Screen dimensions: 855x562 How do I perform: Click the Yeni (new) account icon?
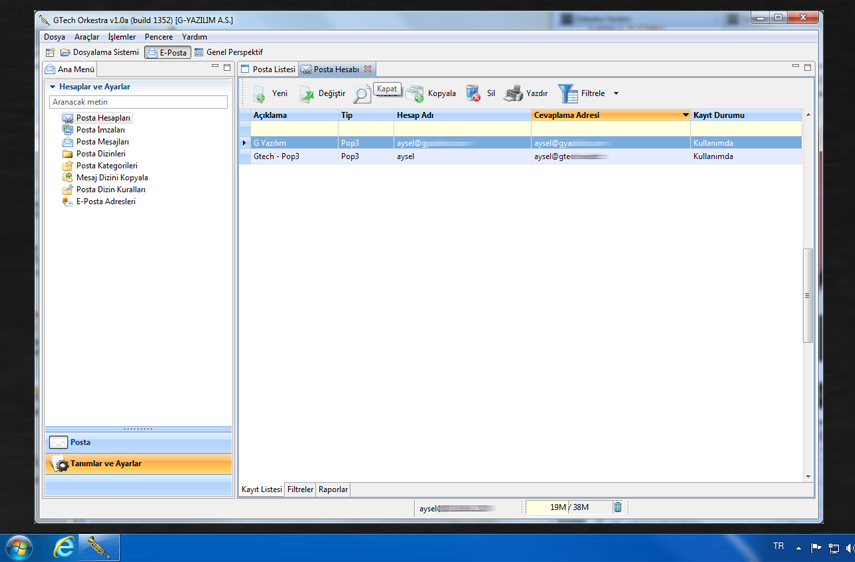(x=259, y=94)
